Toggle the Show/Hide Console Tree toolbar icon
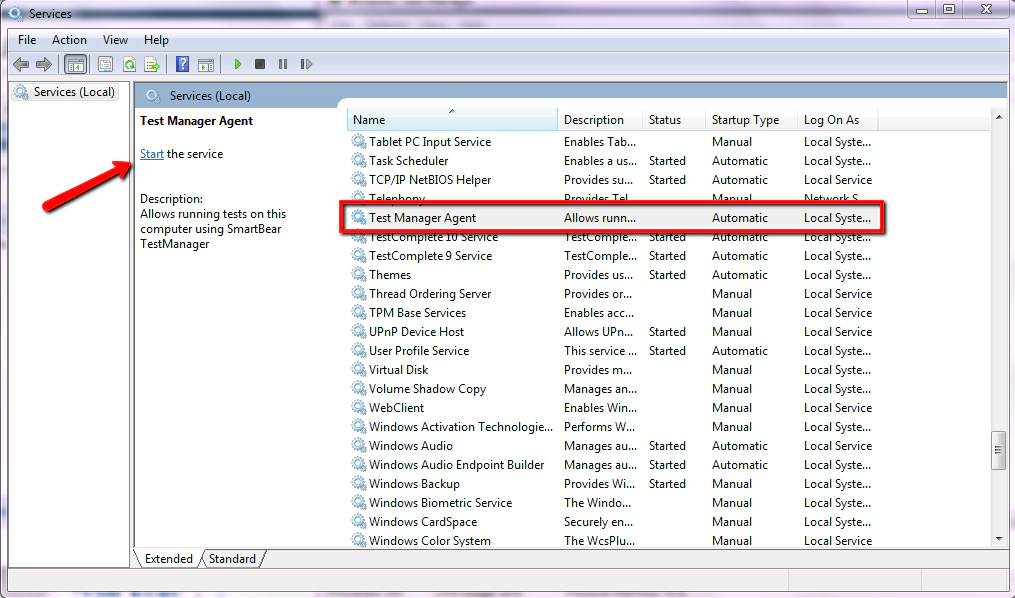1015x598 pixels. [75, 64]
